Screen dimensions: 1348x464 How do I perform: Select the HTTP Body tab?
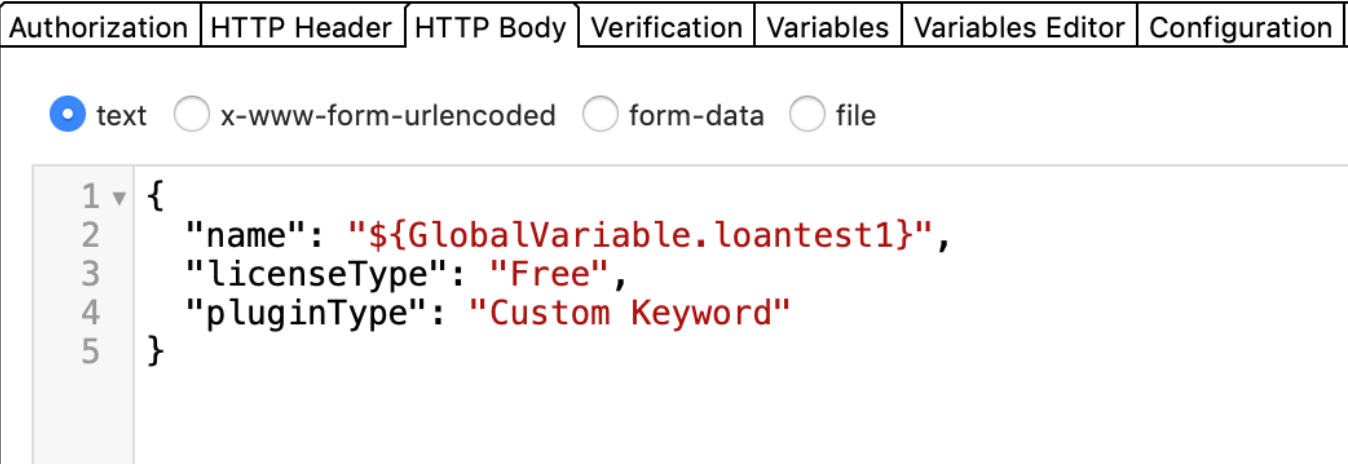491,27
